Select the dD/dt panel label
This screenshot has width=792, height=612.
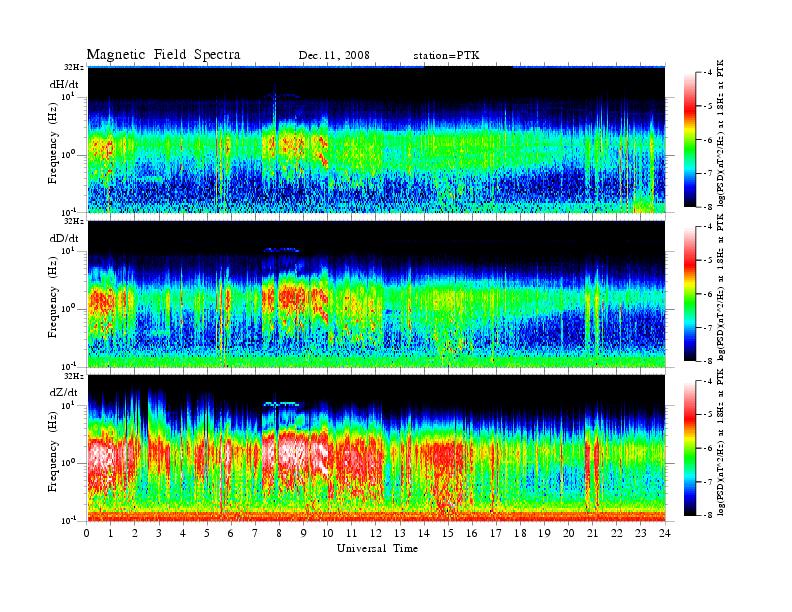(64, 237)
